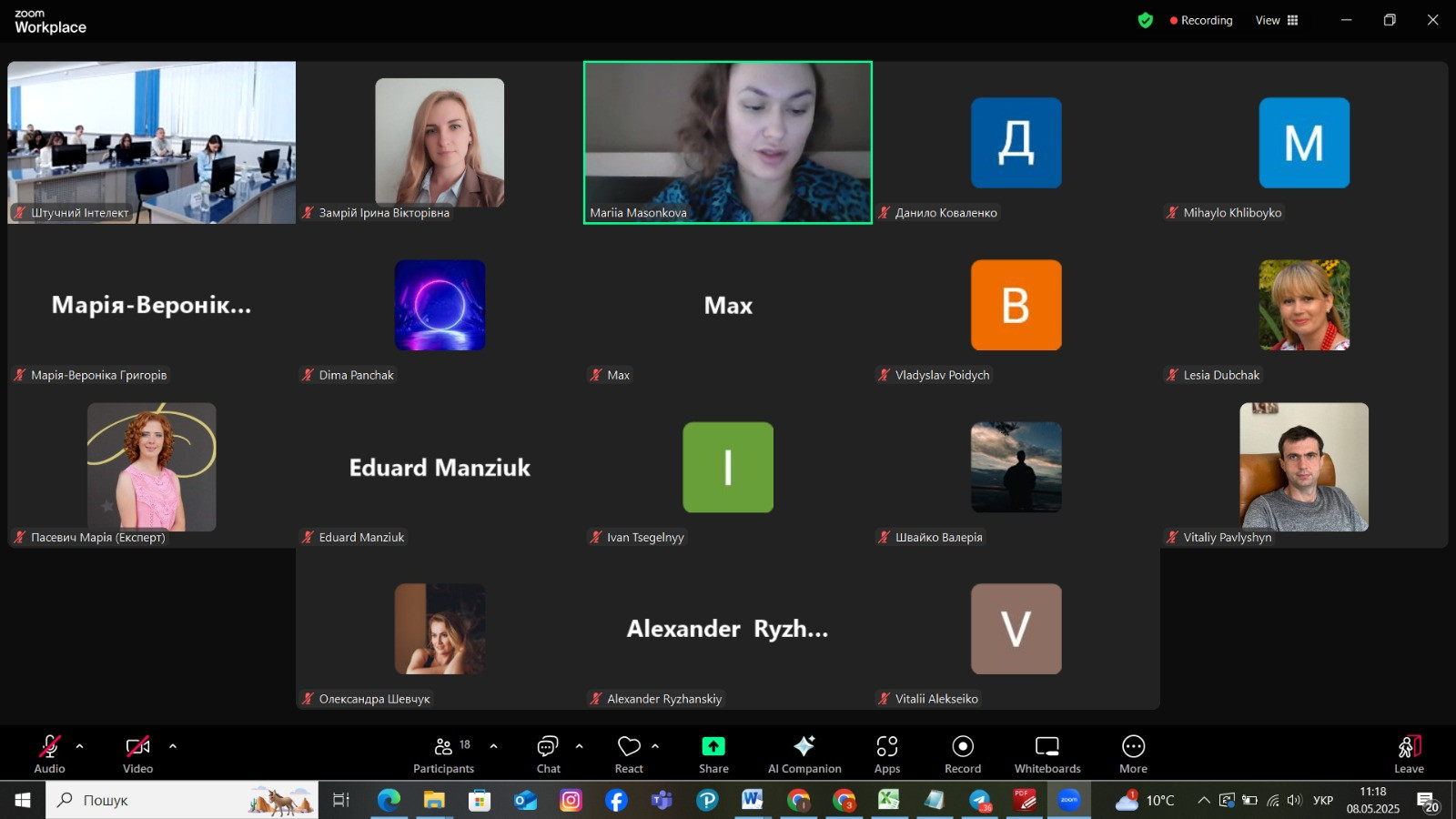The width and height of the screenshot is (1456, 819).
Task: Start the Video camera button
Action: click(x=137, y=753)
